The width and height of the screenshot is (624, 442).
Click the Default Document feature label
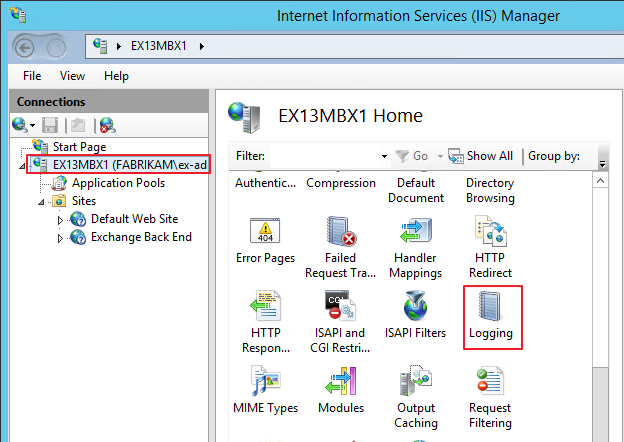[x=416, y=190]
